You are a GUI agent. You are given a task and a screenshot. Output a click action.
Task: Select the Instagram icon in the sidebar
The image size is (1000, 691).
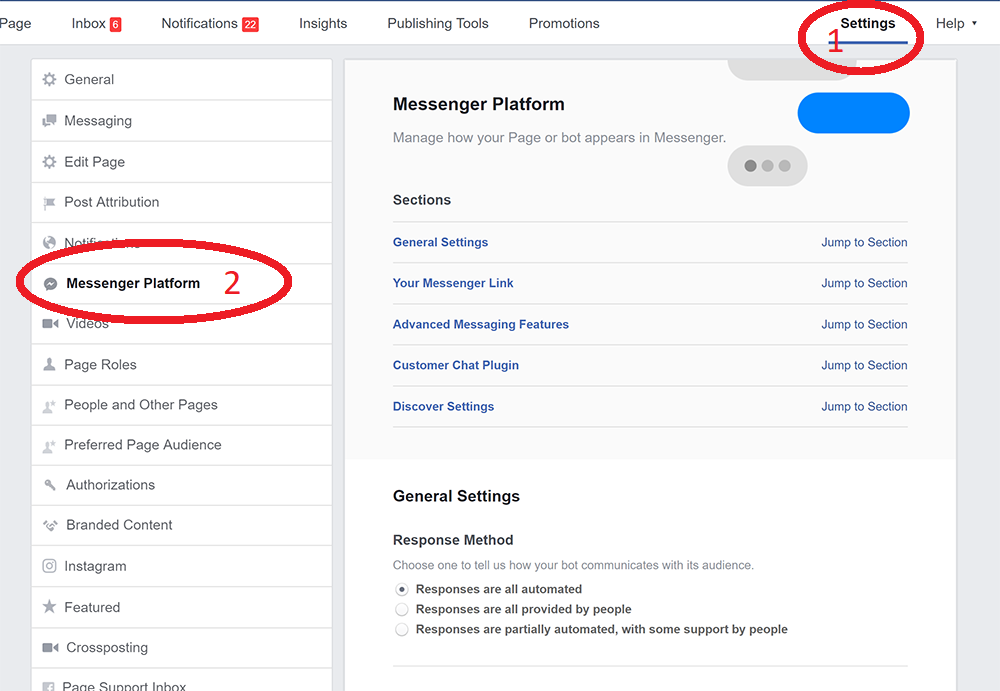pyautogui.click(x=50, y=566)
